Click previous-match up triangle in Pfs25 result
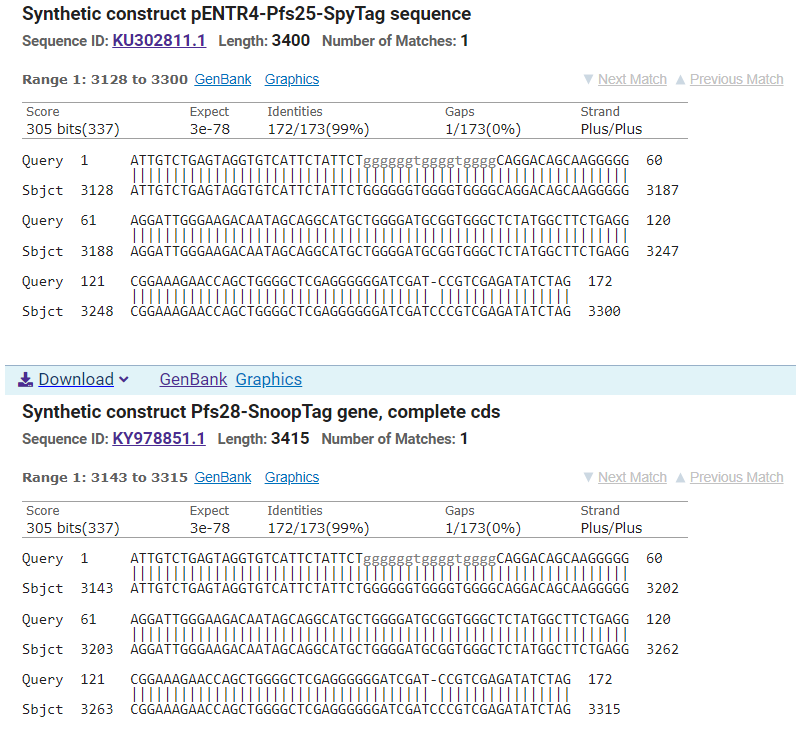This screenshot has width=796, height=749. (680, 80)
